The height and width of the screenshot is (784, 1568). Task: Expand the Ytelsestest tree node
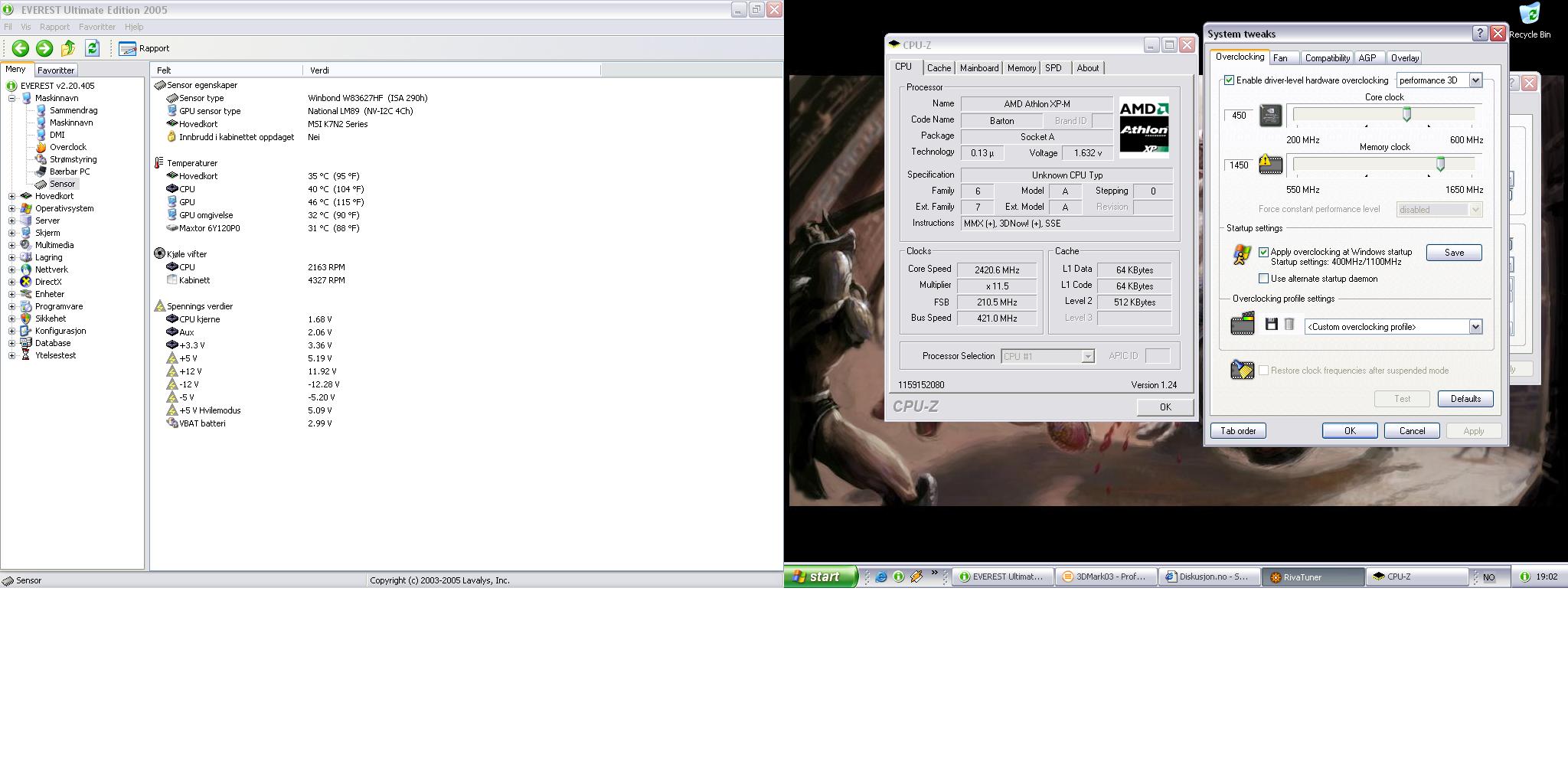pos(12,355)
